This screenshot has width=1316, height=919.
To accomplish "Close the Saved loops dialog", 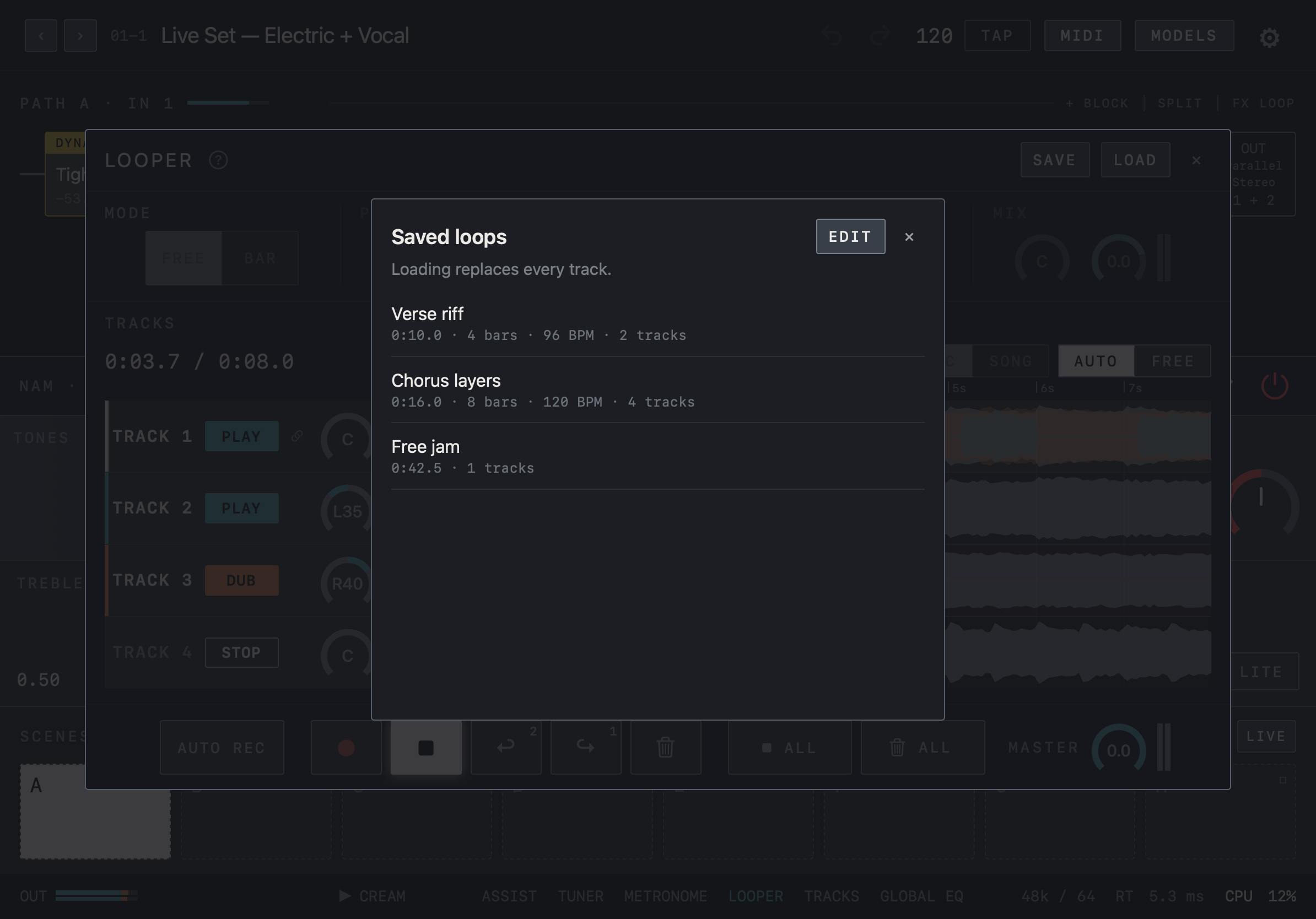I will (909, 236).
